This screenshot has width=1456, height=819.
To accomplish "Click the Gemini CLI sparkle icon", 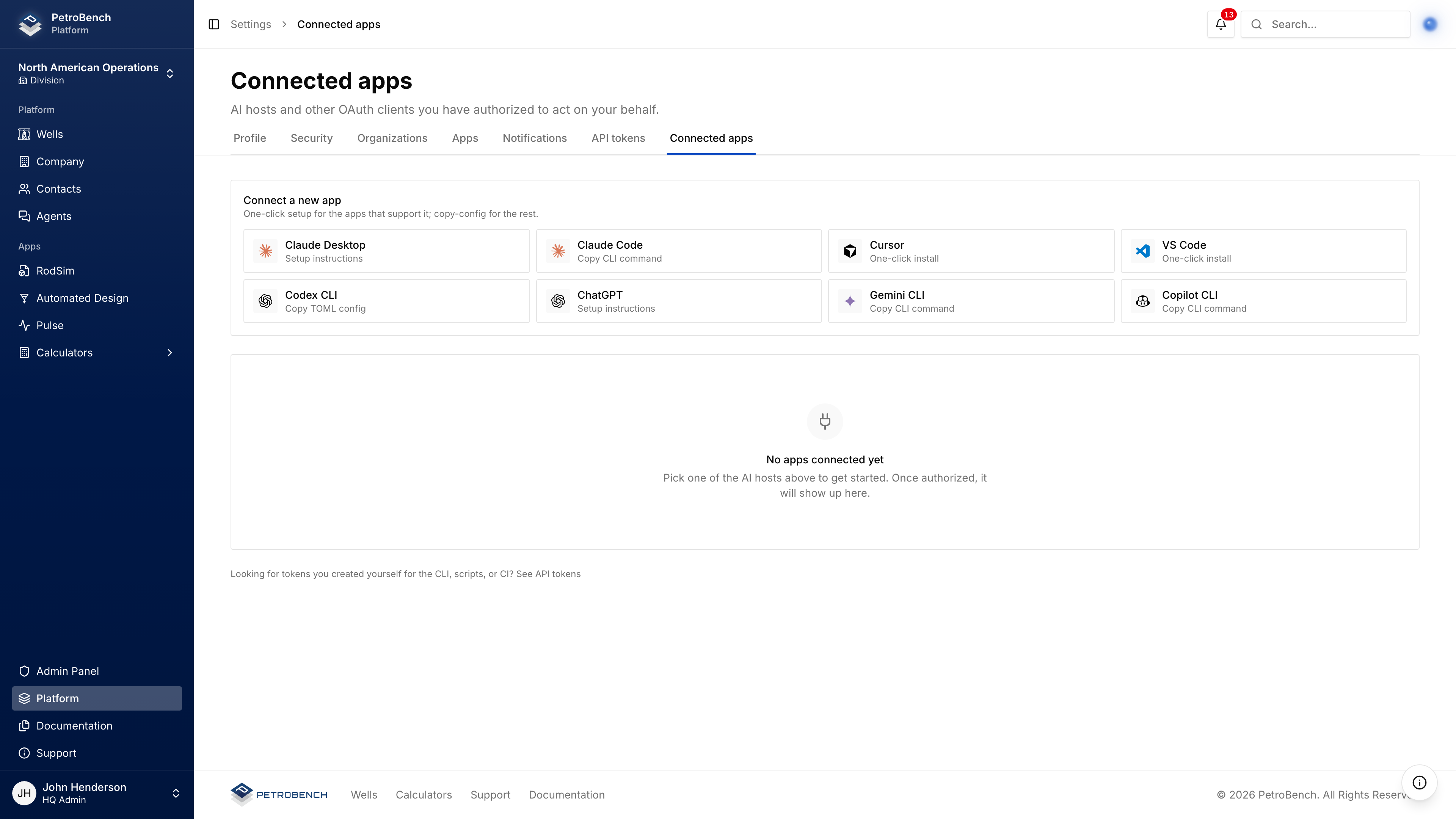I will pyautogui.click(x=850, y=301).
